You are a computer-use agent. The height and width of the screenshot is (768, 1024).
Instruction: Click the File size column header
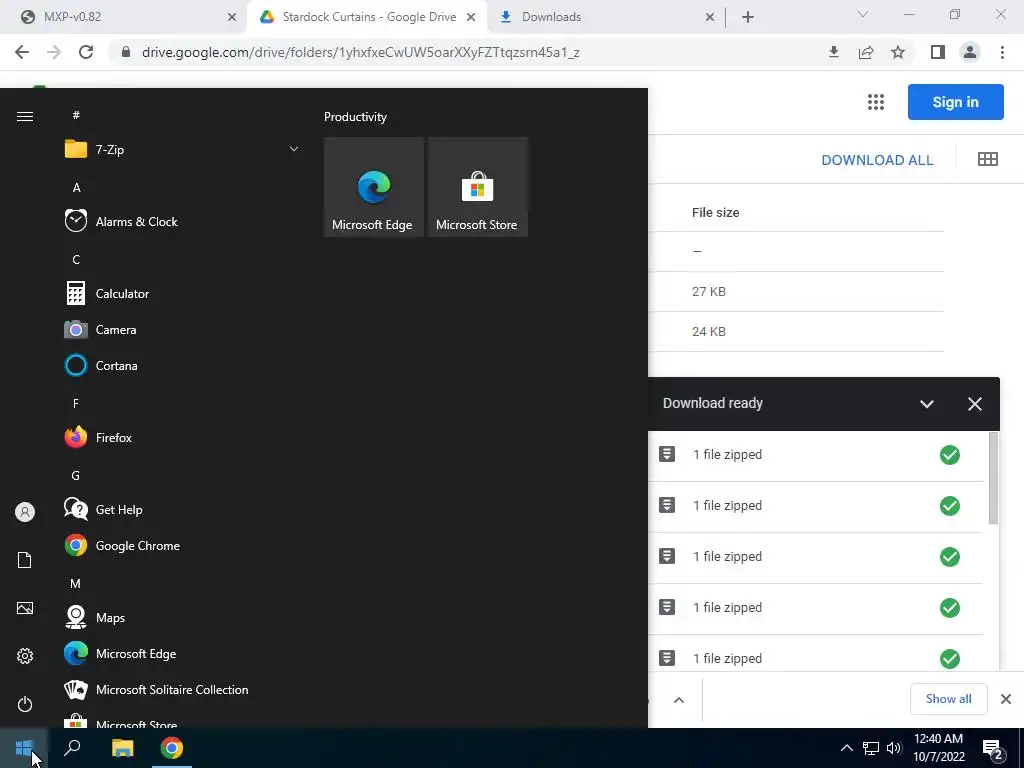(x=716, y=212)
